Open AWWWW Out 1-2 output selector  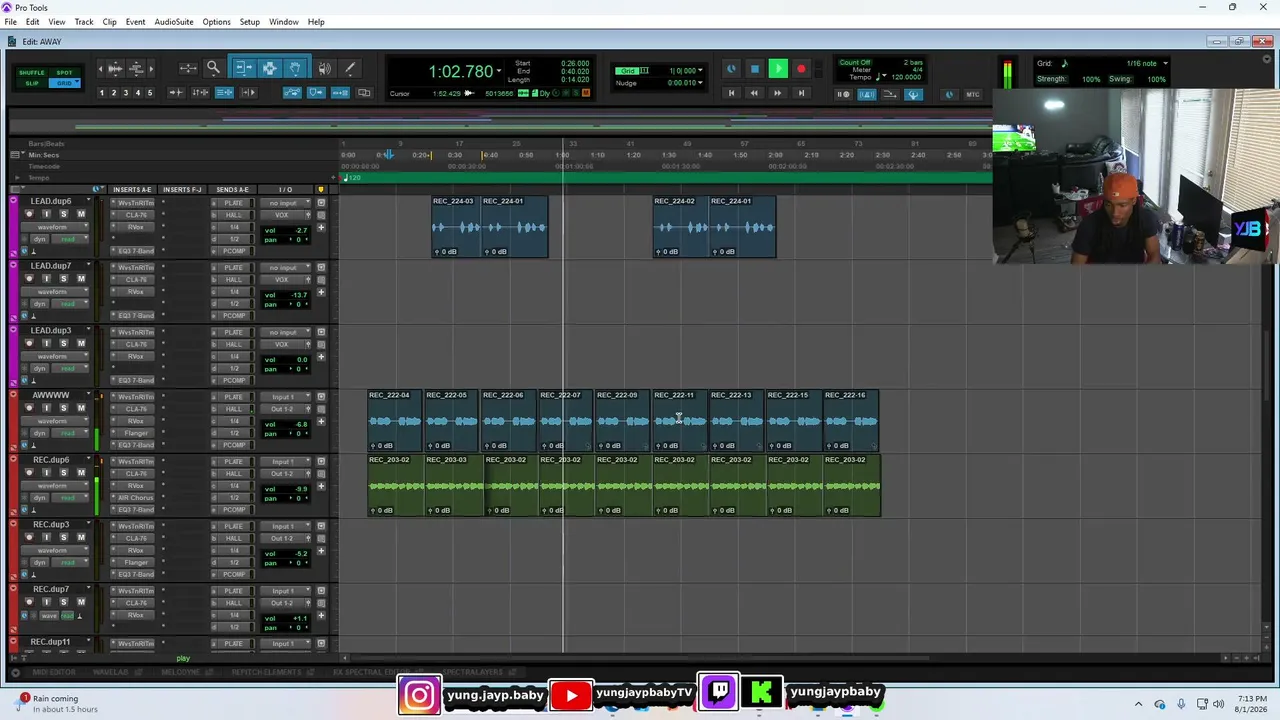coord(286,409)
